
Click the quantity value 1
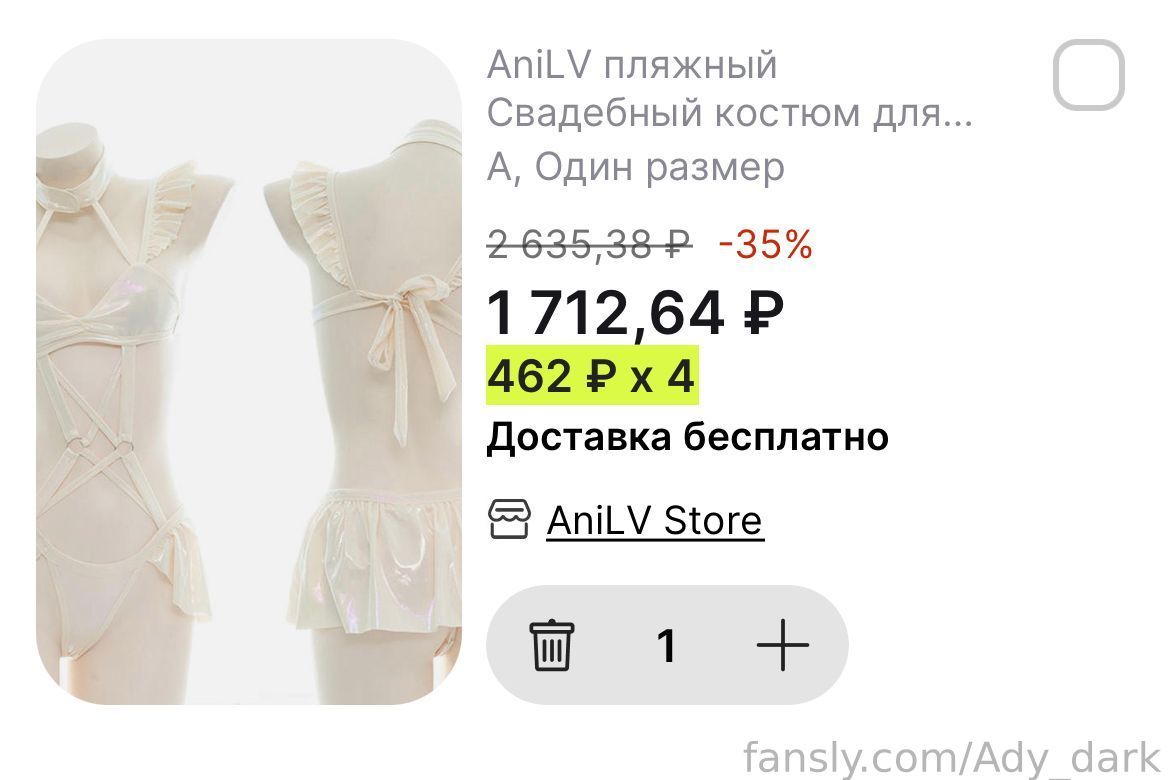(x=667, y=646)
